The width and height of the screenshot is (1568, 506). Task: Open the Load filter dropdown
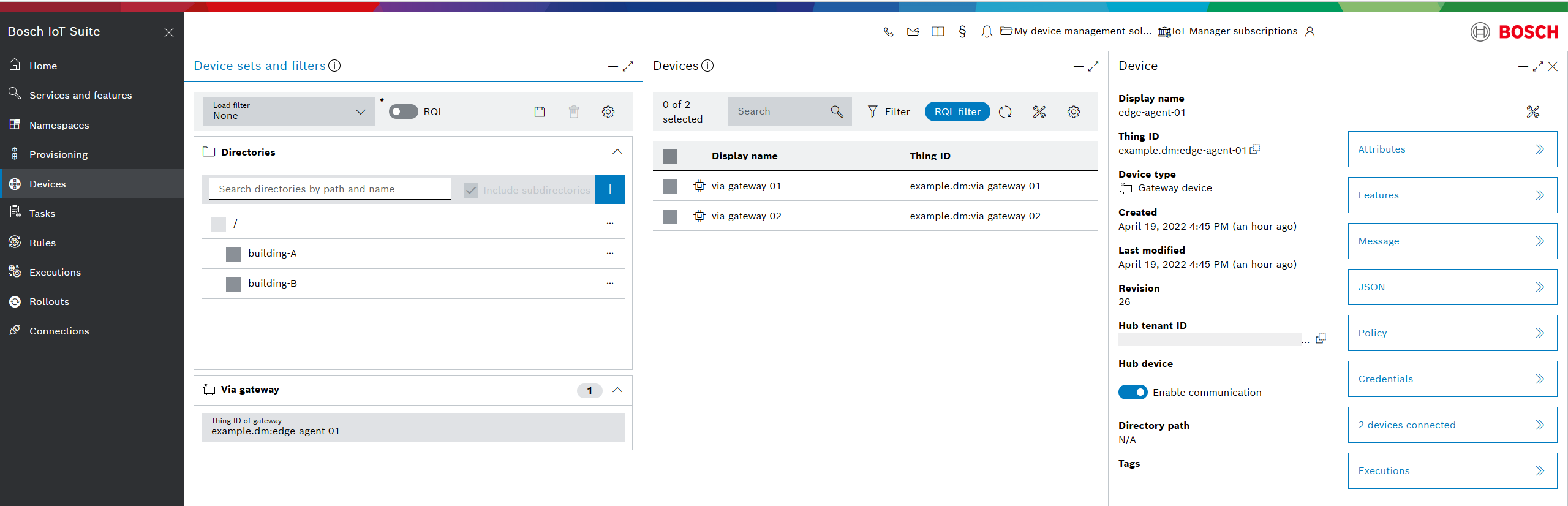click(x=289, y=111)
